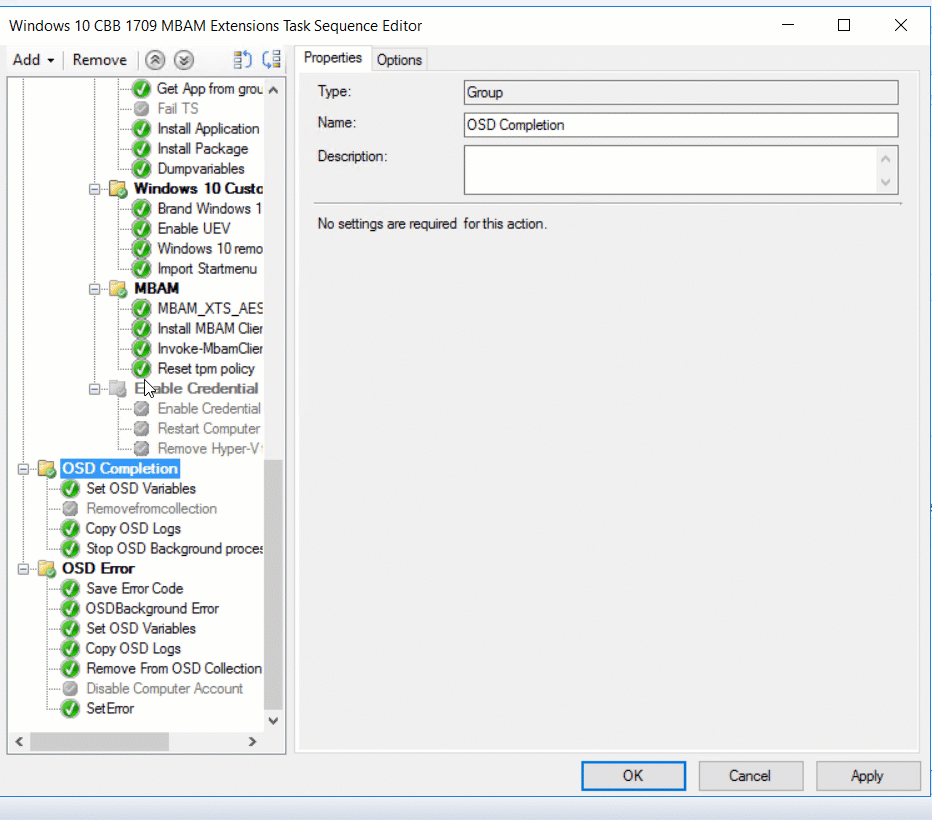Open the Add dropdown menu
The height and width of the screenshot is (820, 932).
(x=32, y=60)
